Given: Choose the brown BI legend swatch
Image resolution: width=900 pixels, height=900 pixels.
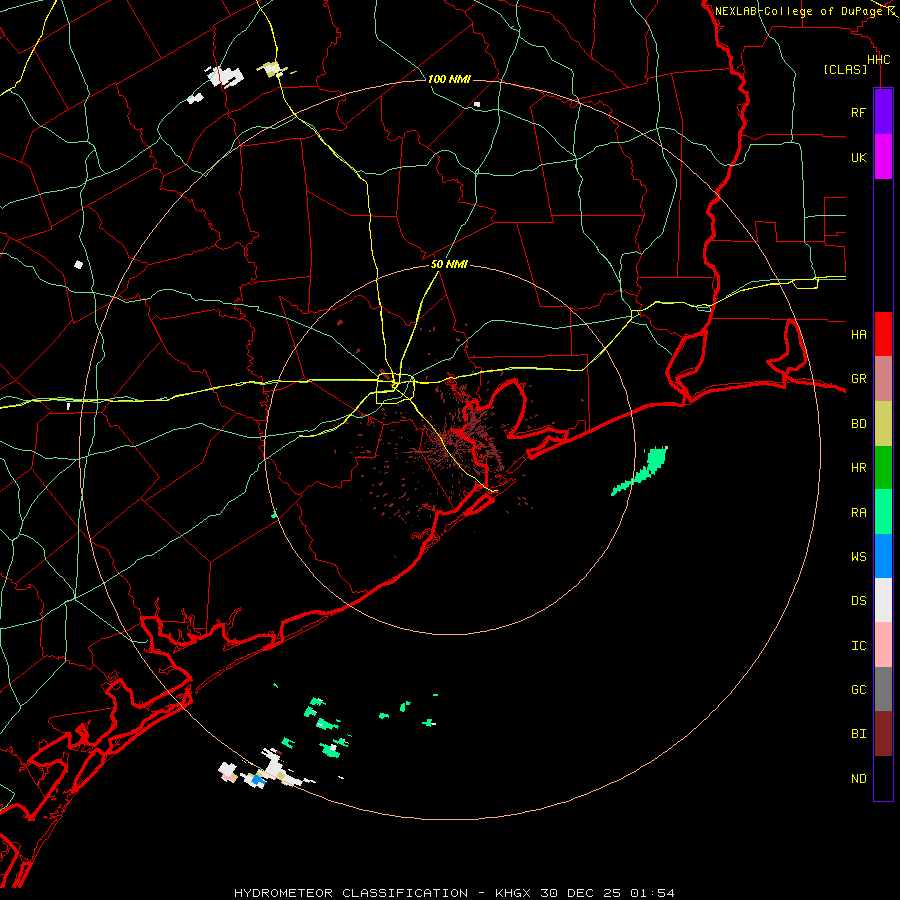Looking at the screenshot, I should coord(883,734).
